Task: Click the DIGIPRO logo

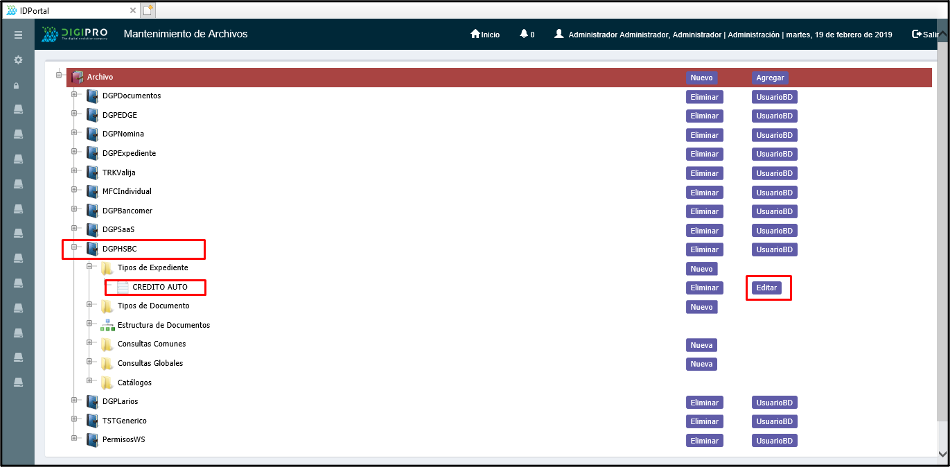Action: 73,35
